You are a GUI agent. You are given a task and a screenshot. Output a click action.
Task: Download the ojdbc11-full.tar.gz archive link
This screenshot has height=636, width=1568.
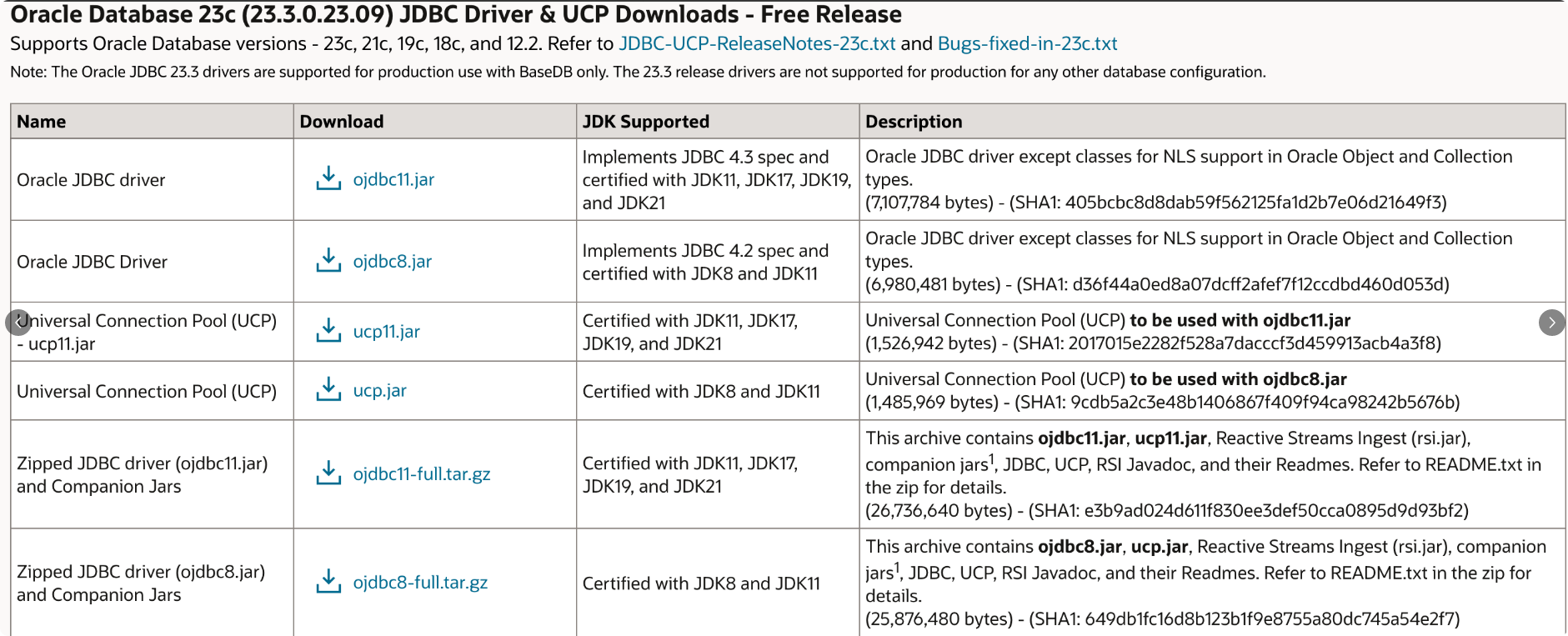(x=421, y=473)
